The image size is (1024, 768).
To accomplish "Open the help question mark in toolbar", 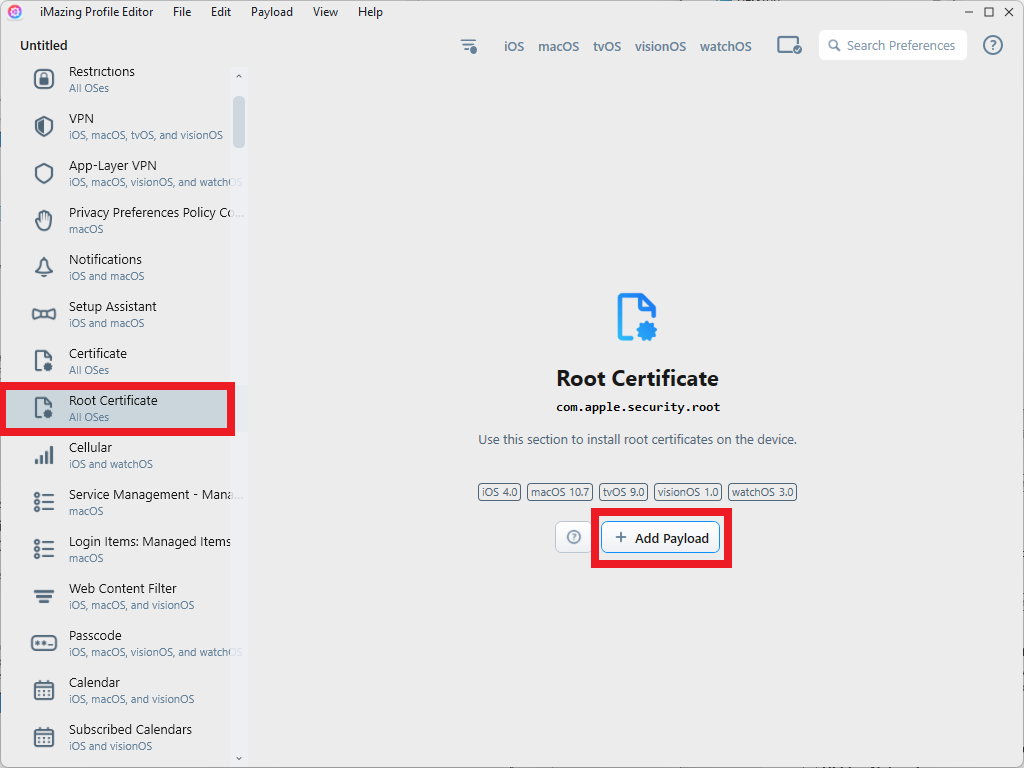I will pyautogui.click(x=993, y=45).
